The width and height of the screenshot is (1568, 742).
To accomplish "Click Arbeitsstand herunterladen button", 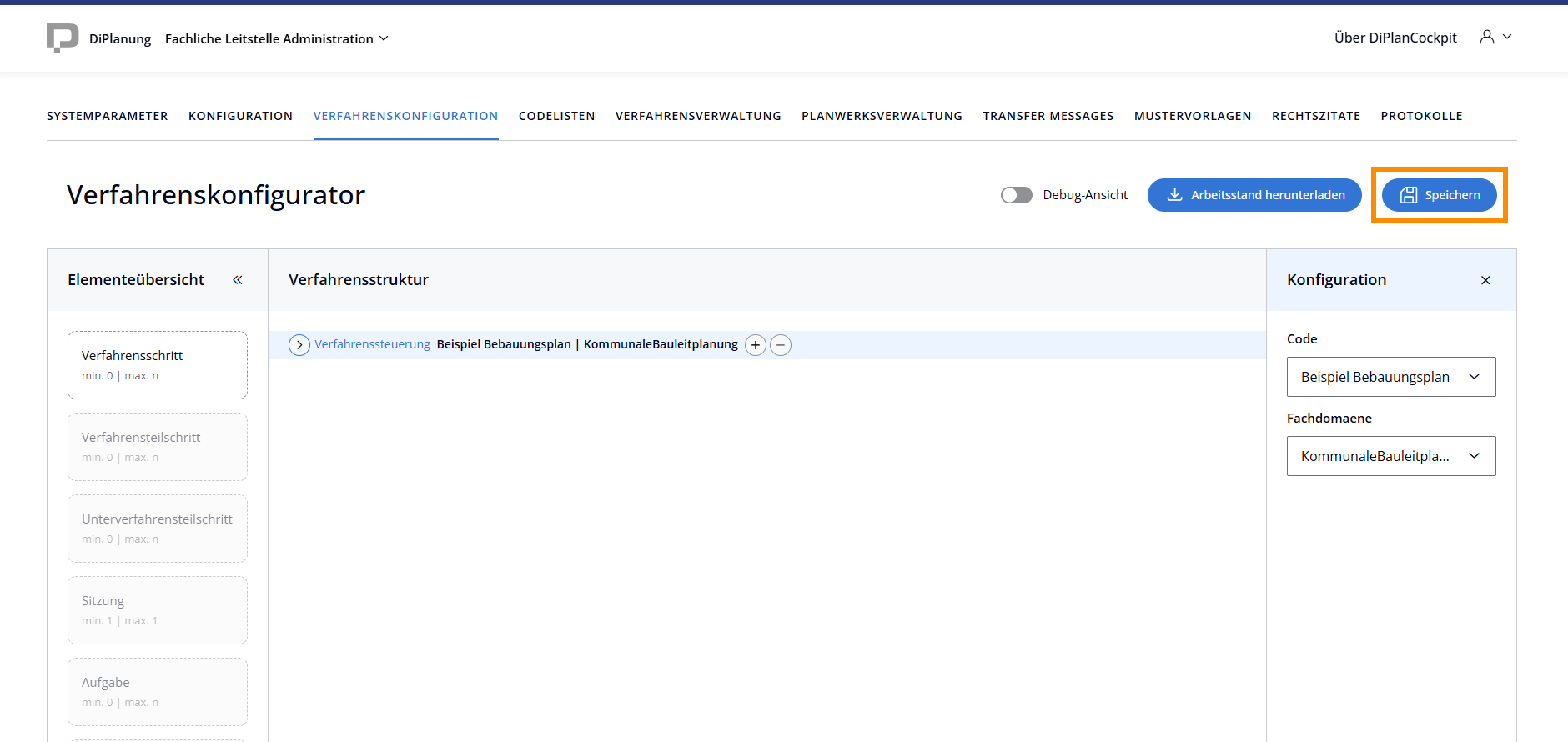I will [x=1254, y=195].
